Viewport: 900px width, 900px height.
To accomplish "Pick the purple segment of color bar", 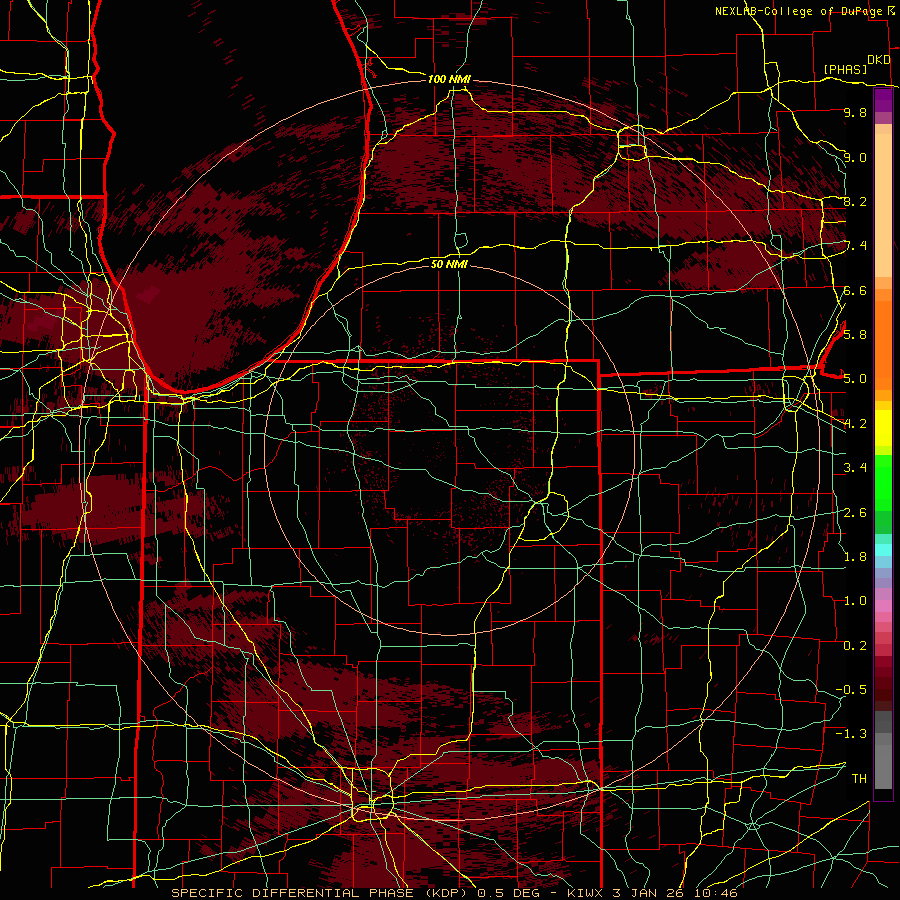I will (883, 100).
